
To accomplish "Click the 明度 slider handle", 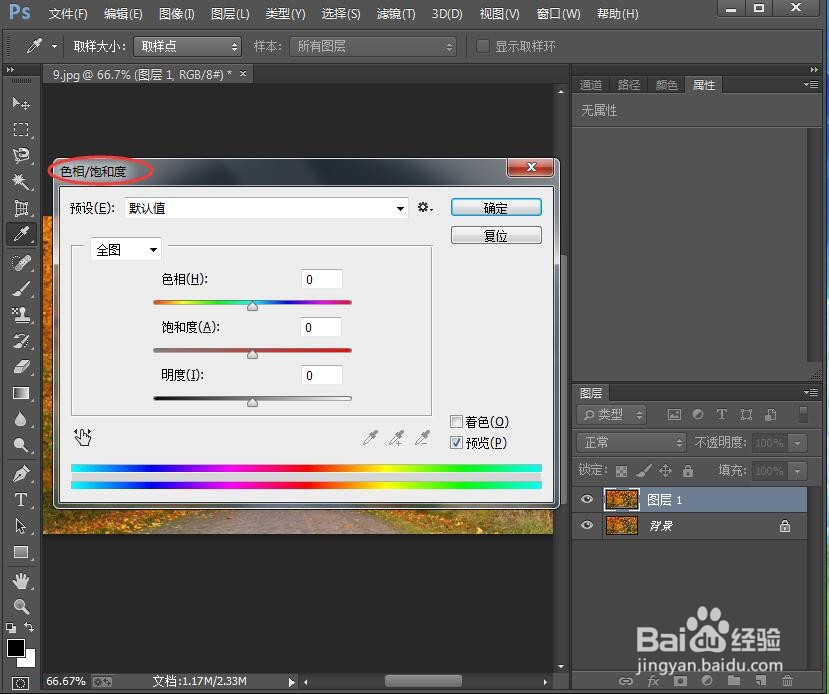I will (x=253, y=402).
